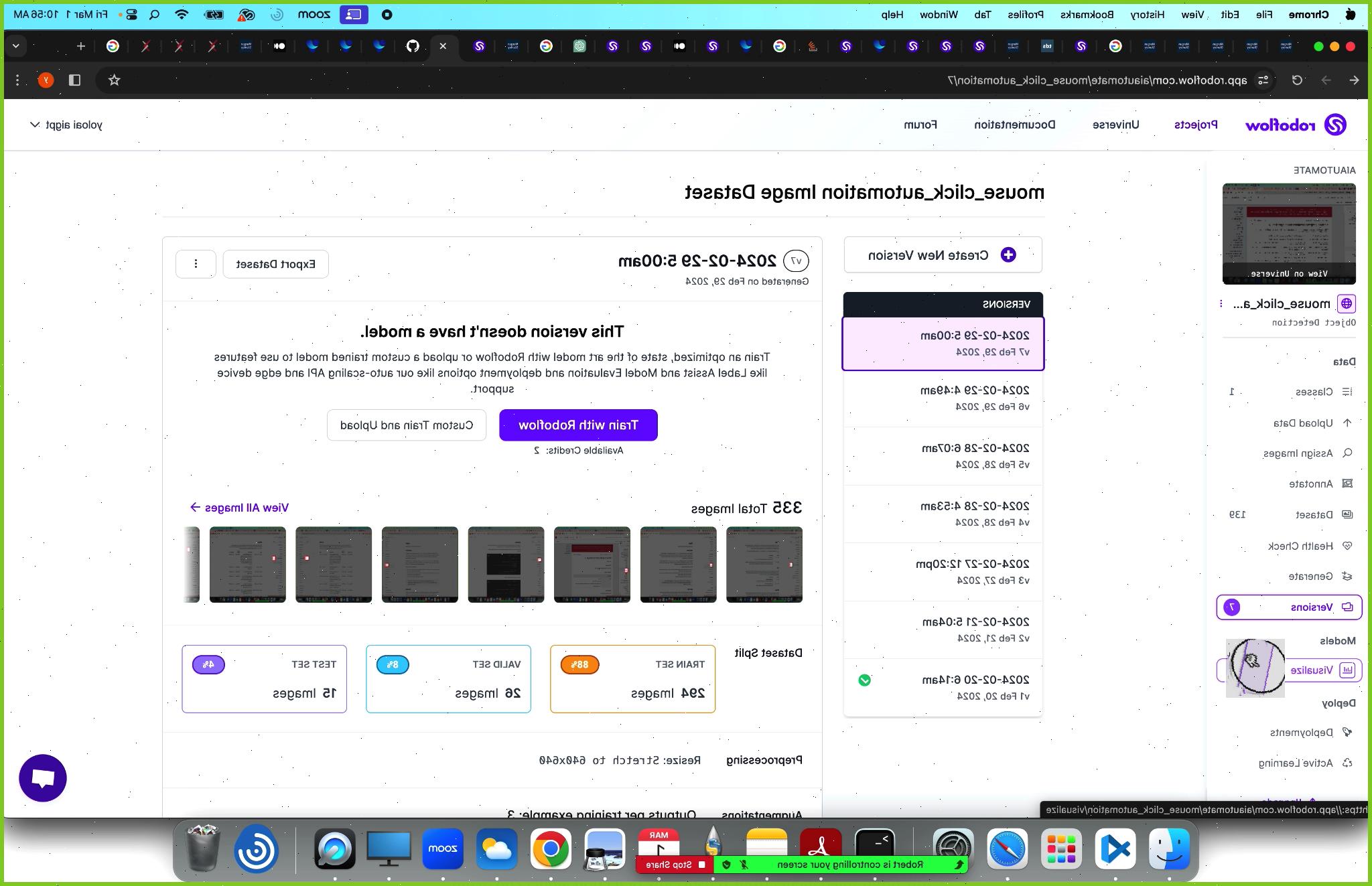Open Universe in the top navigation

point(1115,125)
